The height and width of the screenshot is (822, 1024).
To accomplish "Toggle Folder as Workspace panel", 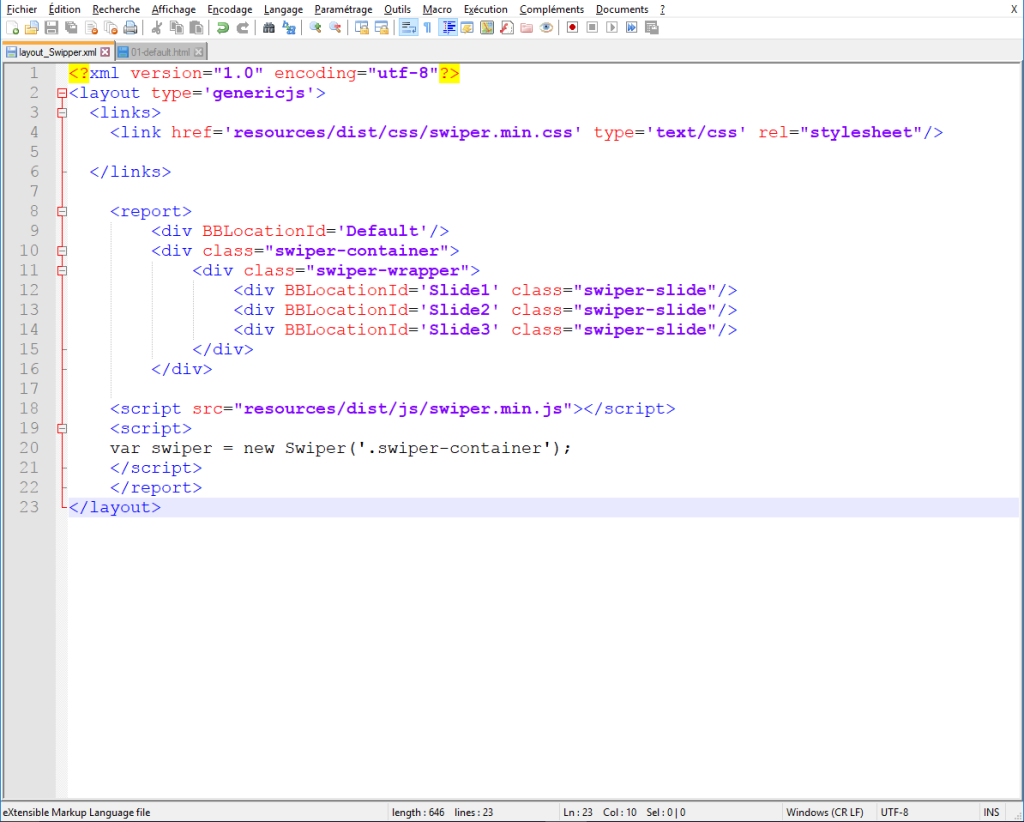I will [526, 27].
